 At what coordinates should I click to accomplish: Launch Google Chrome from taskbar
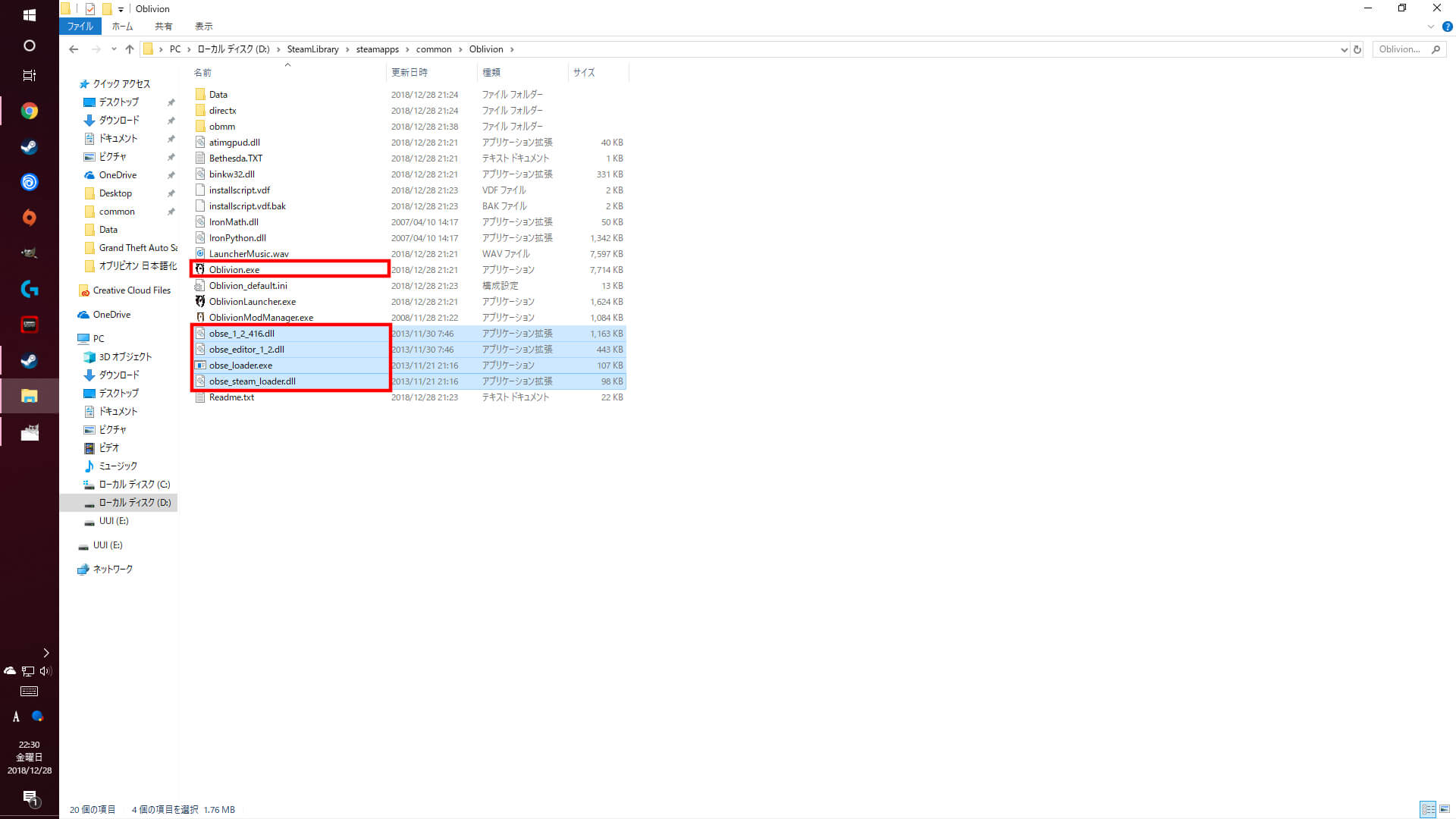29,111
